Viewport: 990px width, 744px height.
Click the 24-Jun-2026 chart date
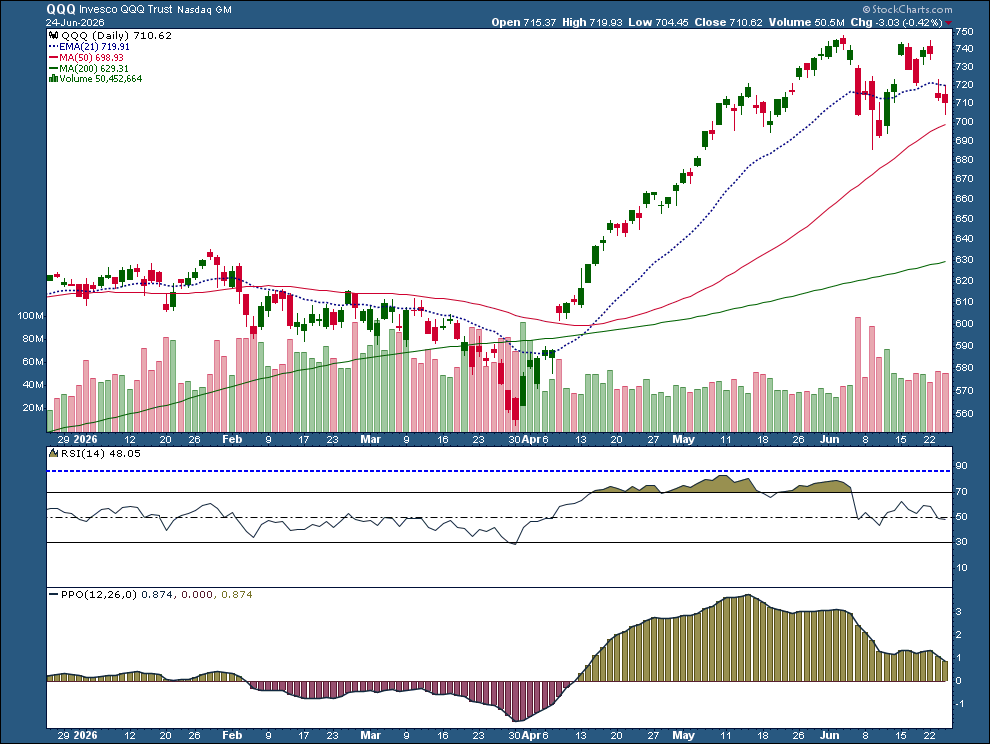pos(75,22)
